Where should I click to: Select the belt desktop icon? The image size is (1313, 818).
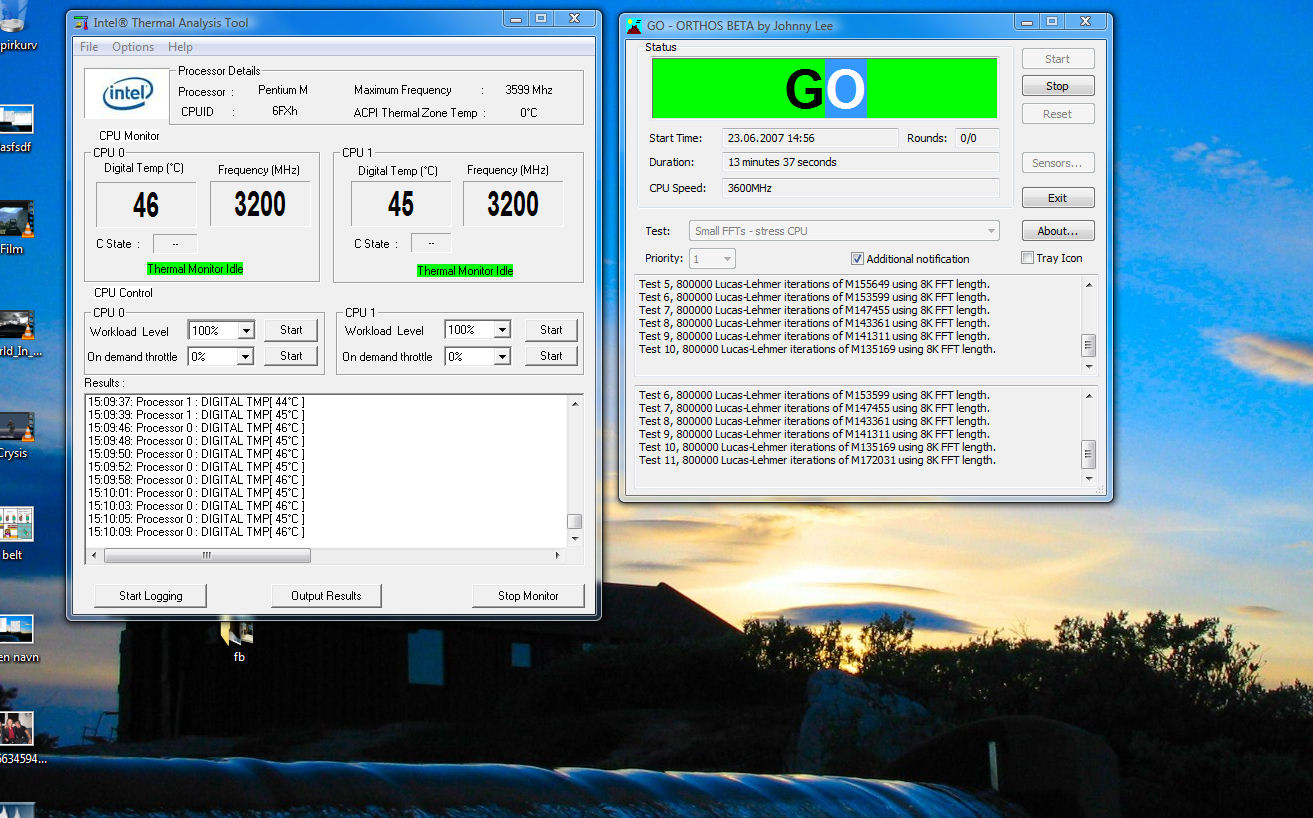(15, 532)
